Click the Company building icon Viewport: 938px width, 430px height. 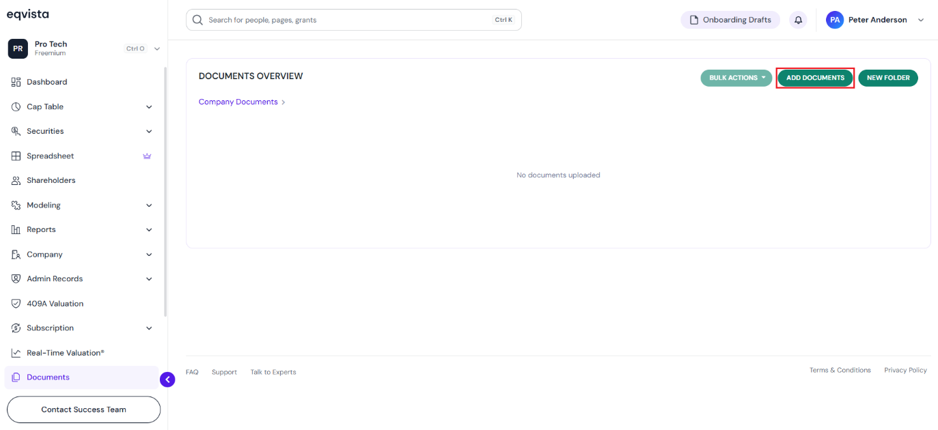click(x=16, y=254)
